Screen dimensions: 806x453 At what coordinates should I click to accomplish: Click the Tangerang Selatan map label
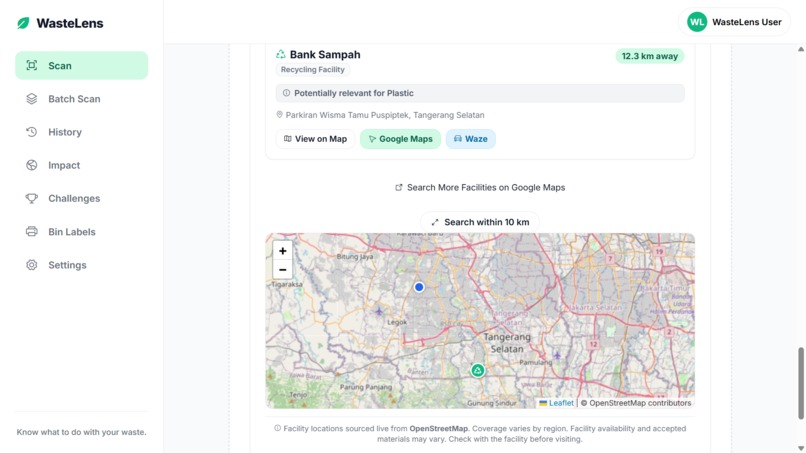(x=507, y=343)
